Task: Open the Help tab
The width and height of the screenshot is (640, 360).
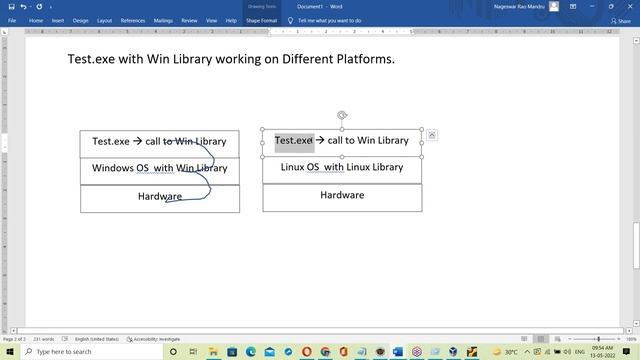Action: [x=231, y=20]
